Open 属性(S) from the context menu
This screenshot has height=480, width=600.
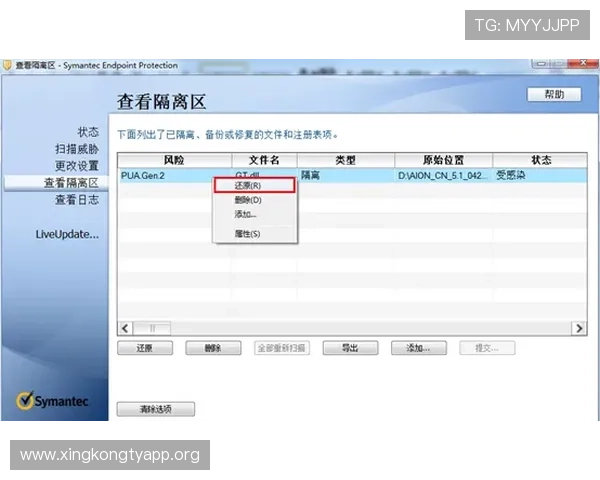pyautogui.click(x=247, y=233)
